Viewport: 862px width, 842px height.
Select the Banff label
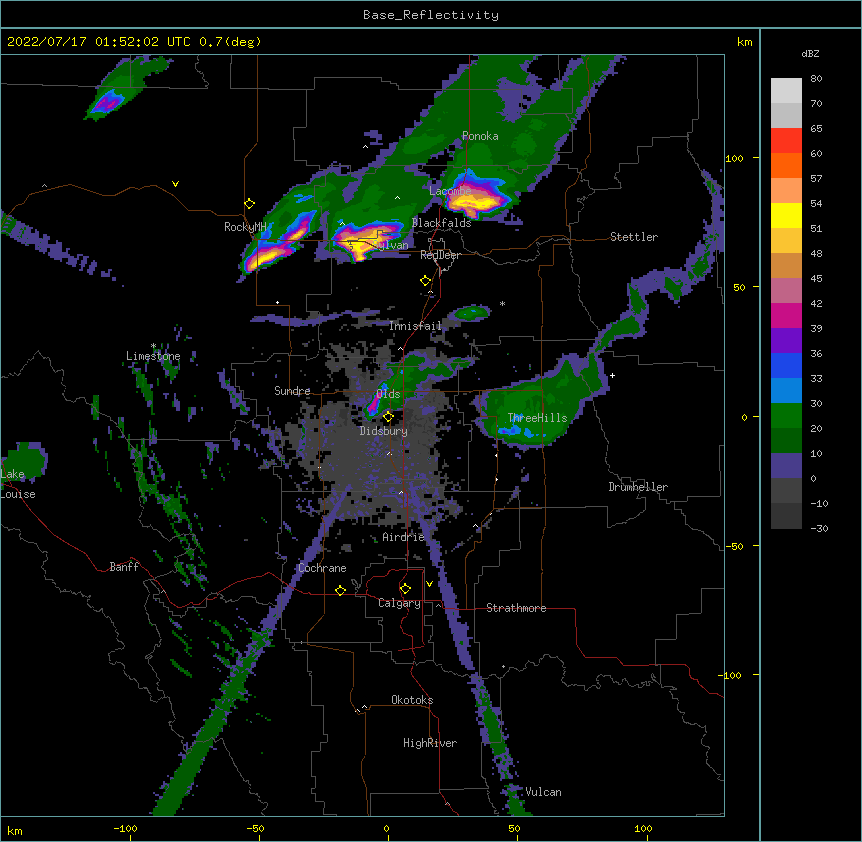[124, 567]
